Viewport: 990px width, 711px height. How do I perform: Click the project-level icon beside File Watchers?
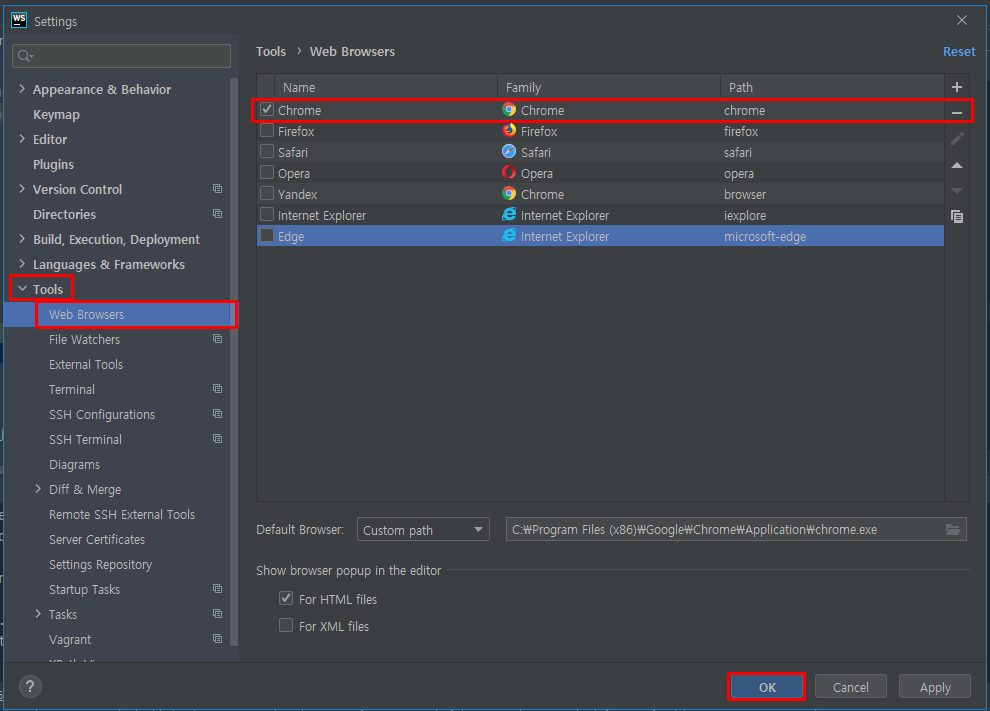tap(217, 338)
